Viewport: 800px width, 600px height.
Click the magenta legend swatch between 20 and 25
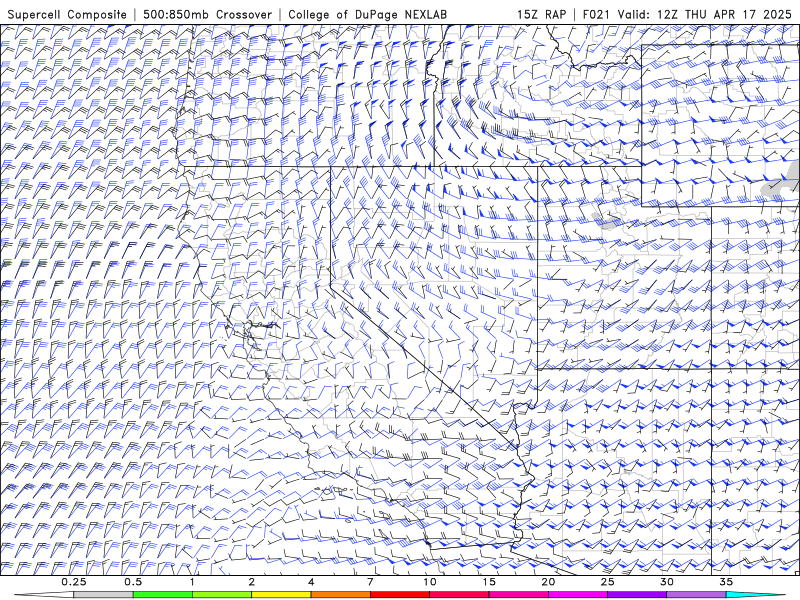(578, 595)
